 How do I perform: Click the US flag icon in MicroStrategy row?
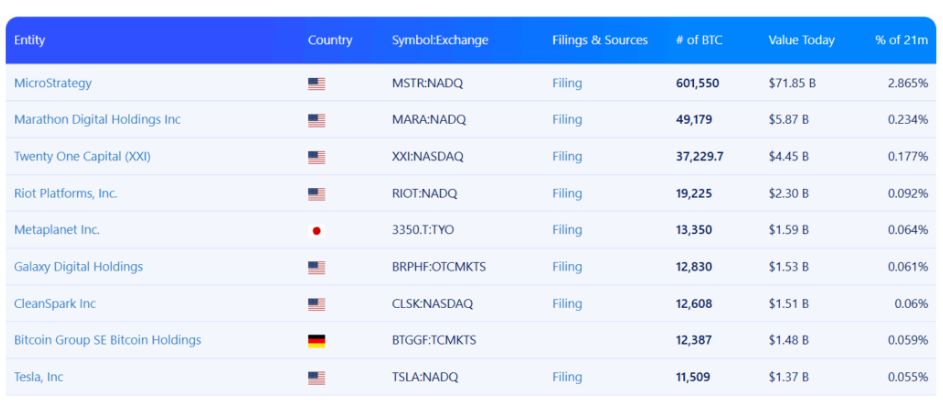316,84
